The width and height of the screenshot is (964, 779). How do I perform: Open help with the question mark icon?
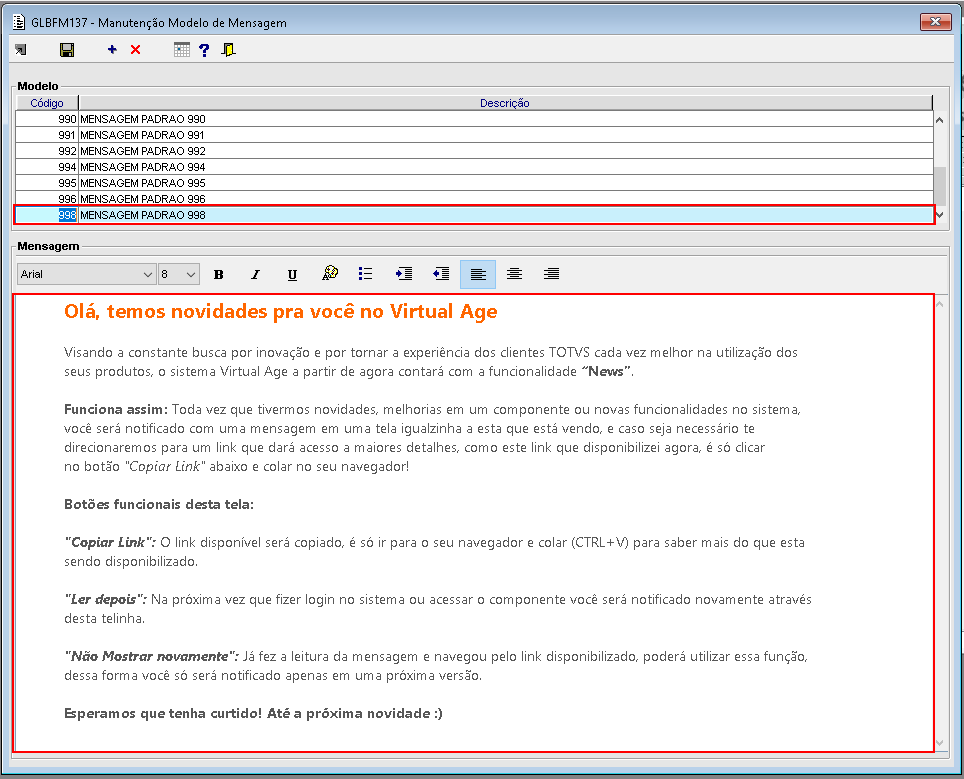[x=204, y=50]
